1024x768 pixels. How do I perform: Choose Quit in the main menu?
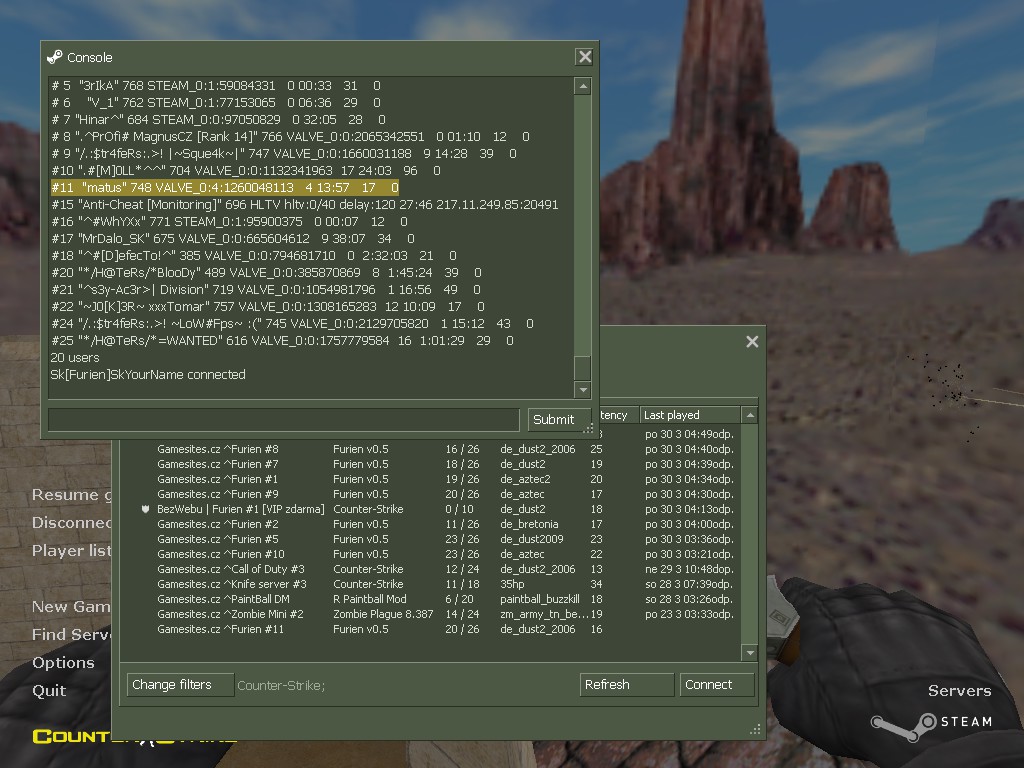click(x=49, y=690)
